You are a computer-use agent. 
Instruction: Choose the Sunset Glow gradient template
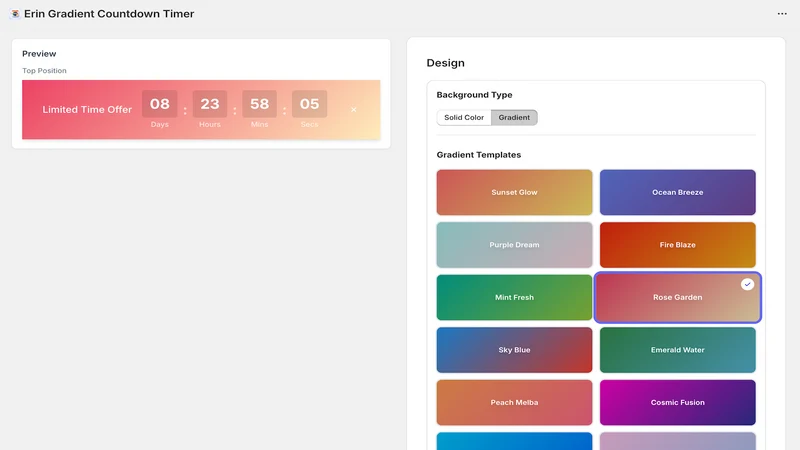pos(514,192)
